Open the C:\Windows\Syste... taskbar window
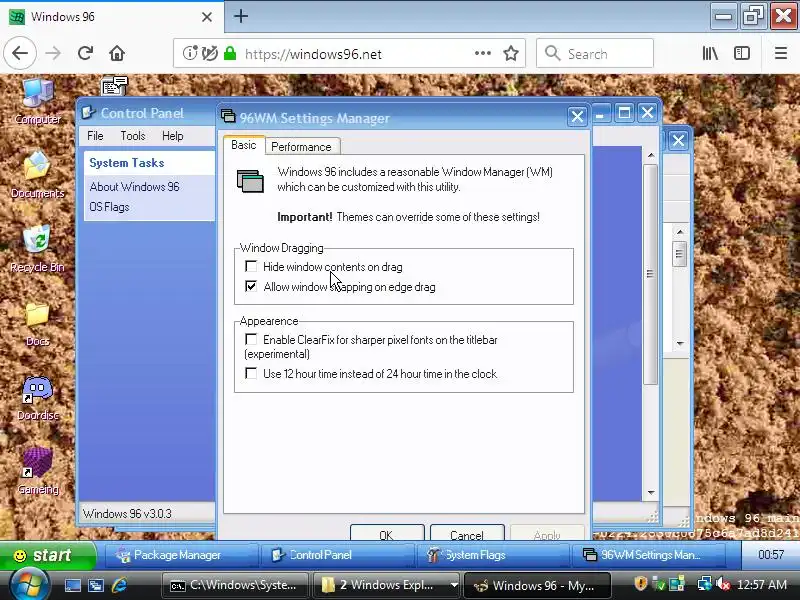Image resolution: width=800 pixels, height=600 pixels. (x=235, y=585)
